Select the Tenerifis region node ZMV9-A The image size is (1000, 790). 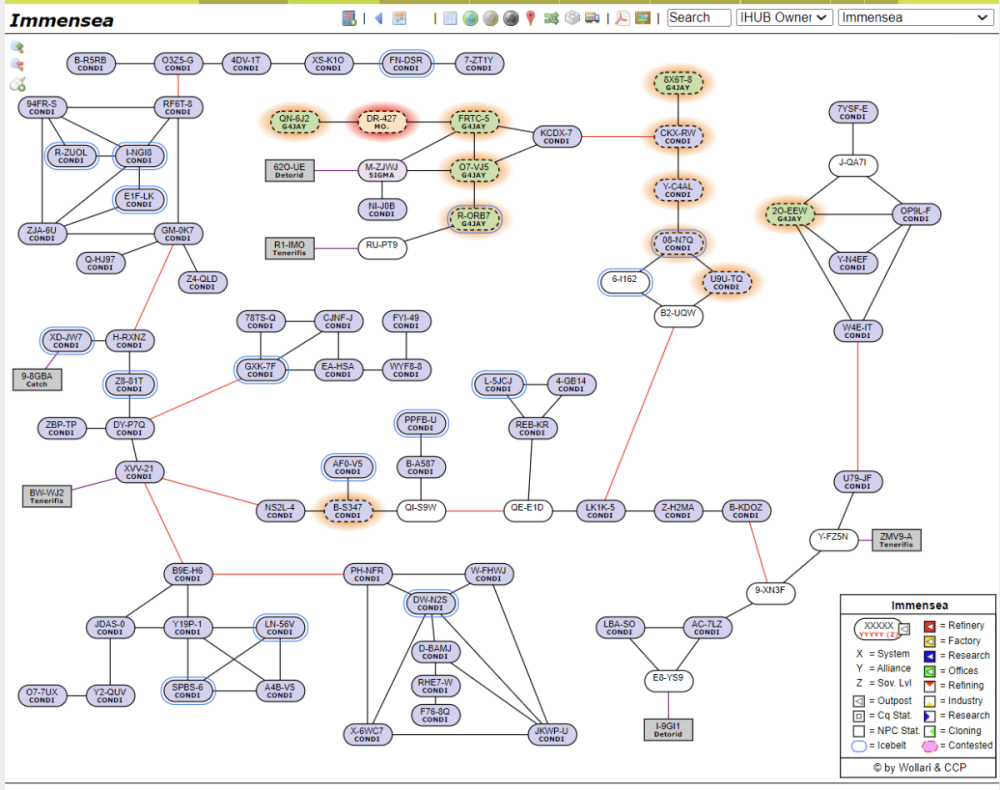(897, 540)
